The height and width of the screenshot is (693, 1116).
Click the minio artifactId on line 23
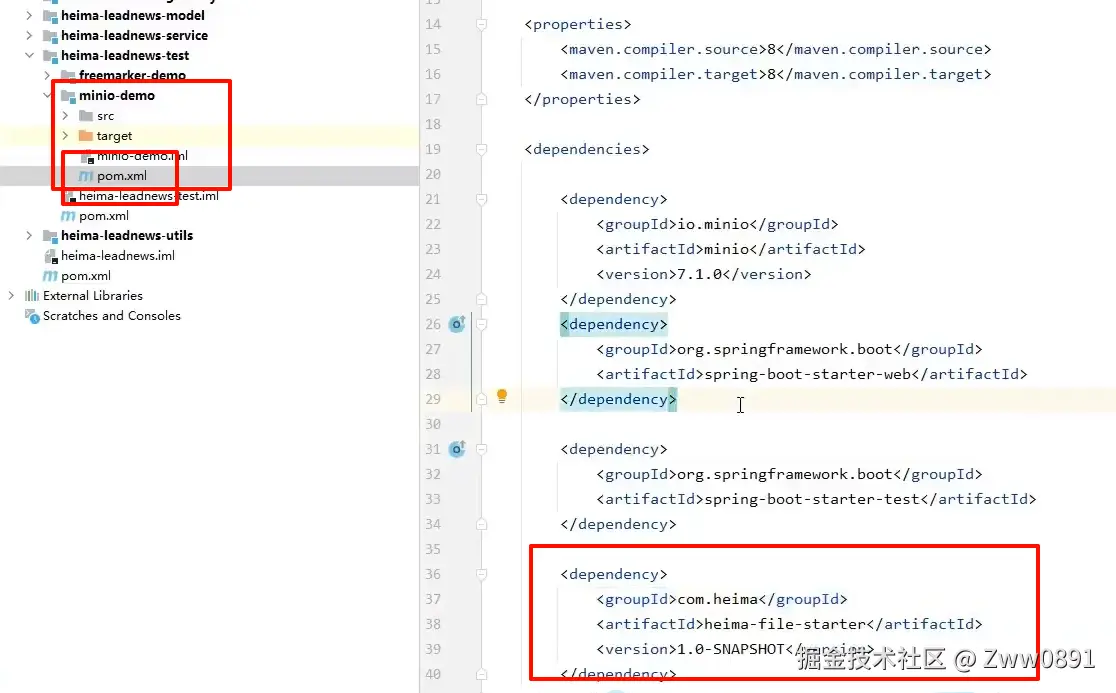(x=727, y=249)
